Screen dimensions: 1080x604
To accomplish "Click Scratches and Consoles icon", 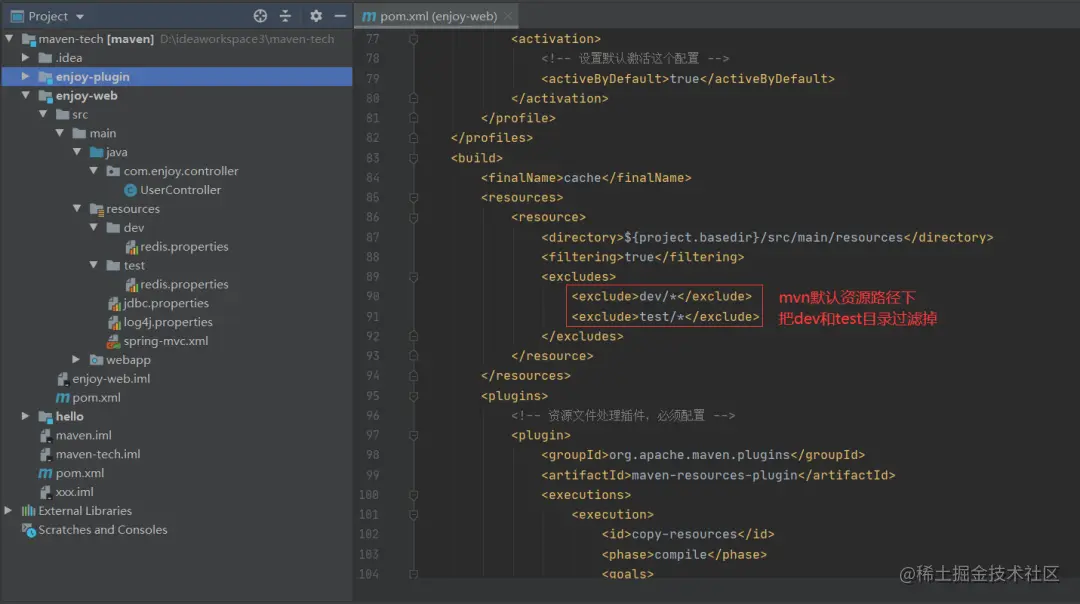I will 28,530.
